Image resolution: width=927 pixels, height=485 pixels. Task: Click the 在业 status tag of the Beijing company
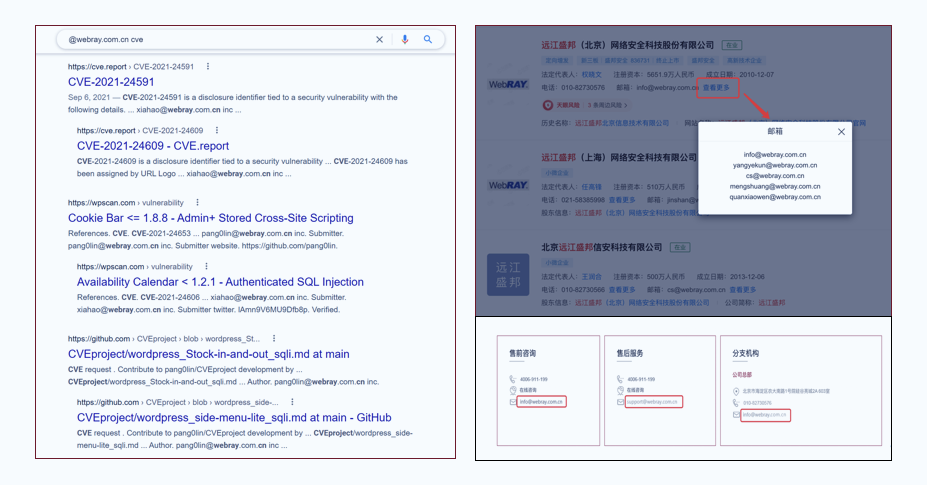point(732,45)
